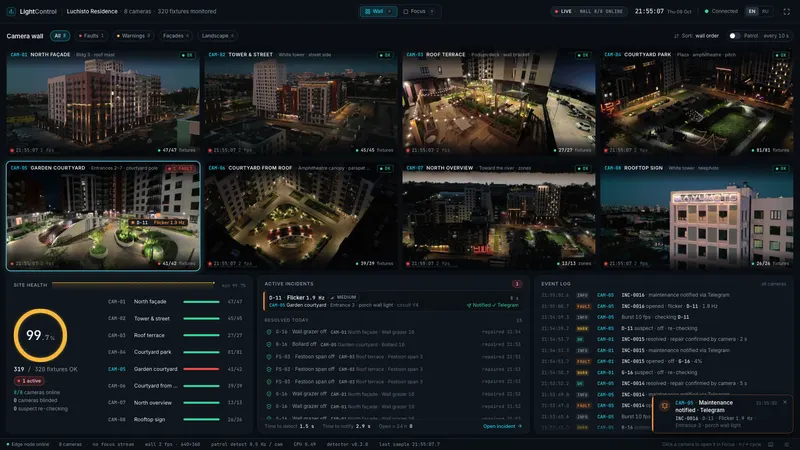This screenshot has height=450, width=800.
Task: Open the active D-11 Flicker incident card
Action: [393, 301]
